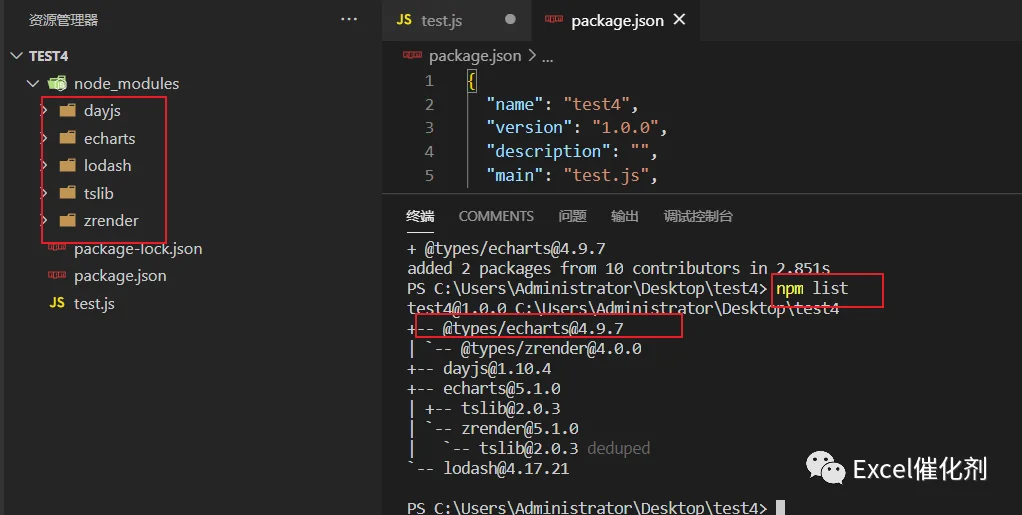This screenshot has height=515, width=1022.
Task: Select the 终端 terminal panel tab
Action: pos(420,216)
